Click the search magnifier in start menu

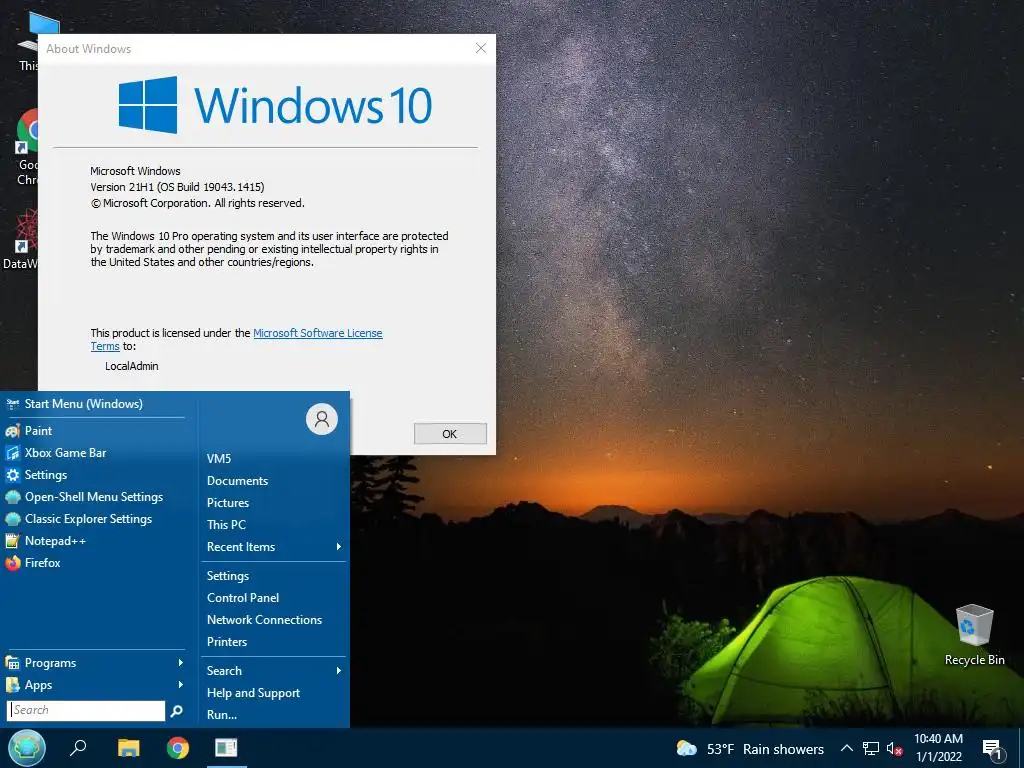176,711
